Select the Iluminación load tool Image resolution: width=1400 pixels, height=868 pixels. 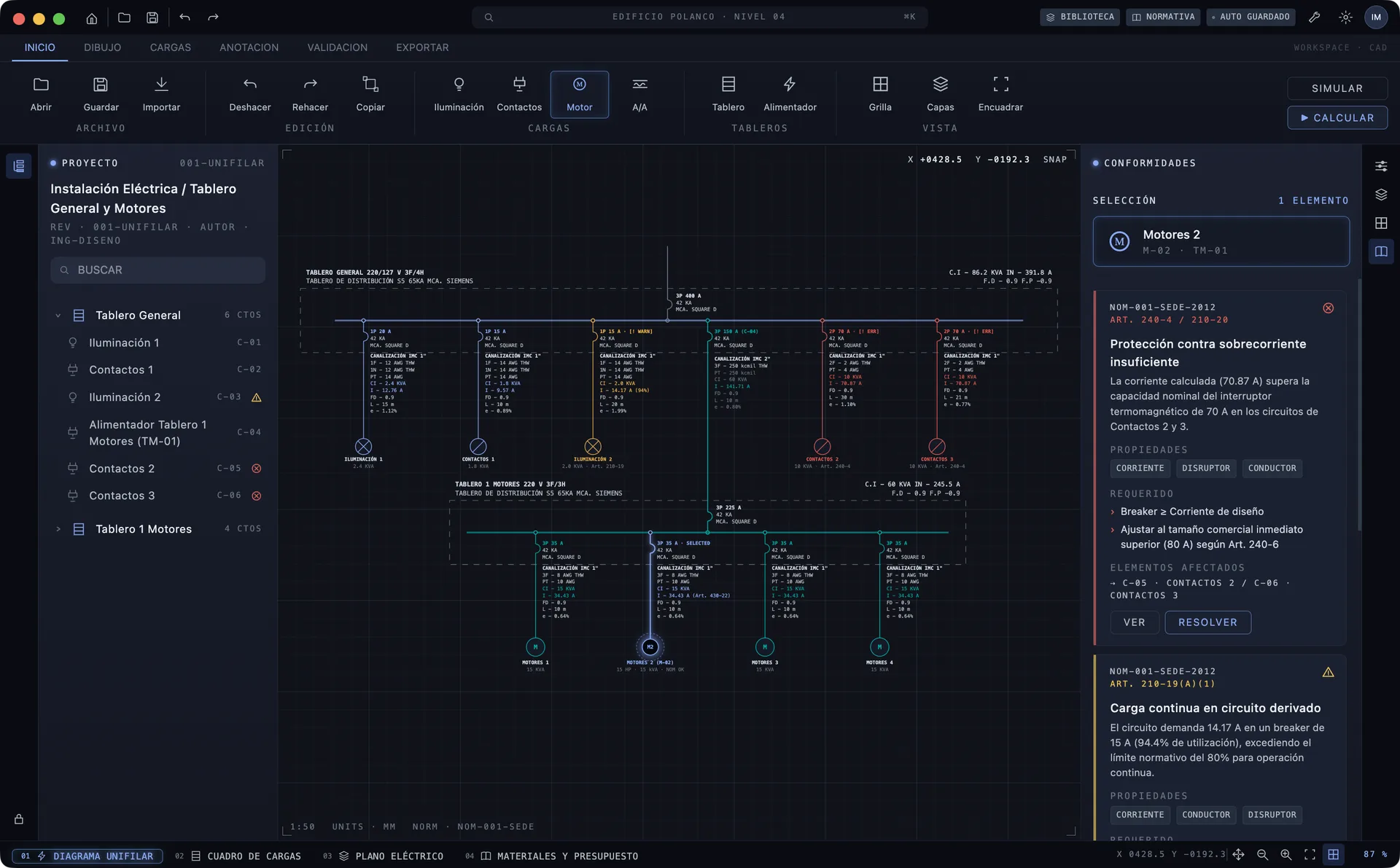pyautogui.click(x=459, y=95)
